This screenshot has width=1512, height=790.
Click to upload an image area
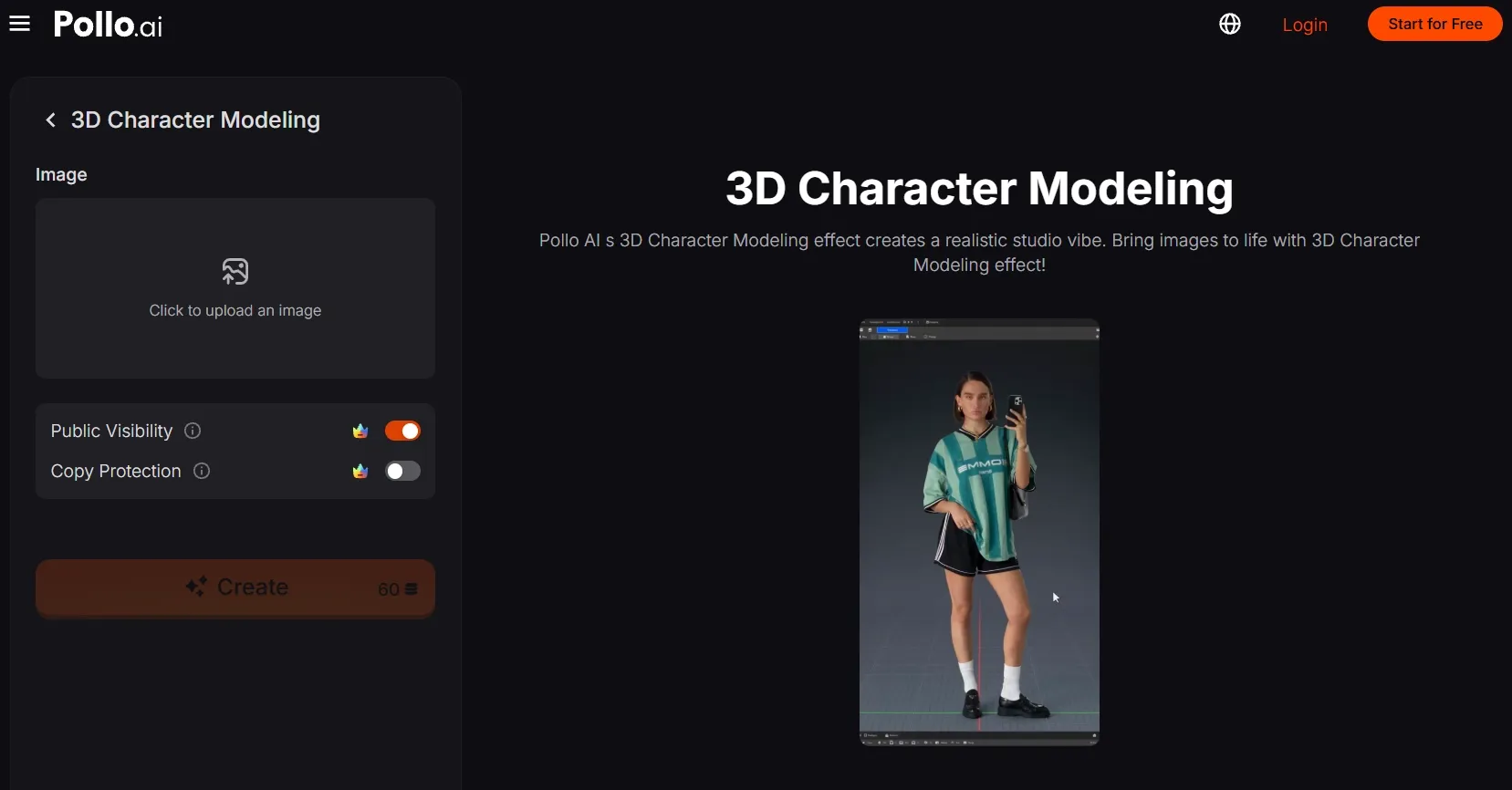click(x=235, y=288)
